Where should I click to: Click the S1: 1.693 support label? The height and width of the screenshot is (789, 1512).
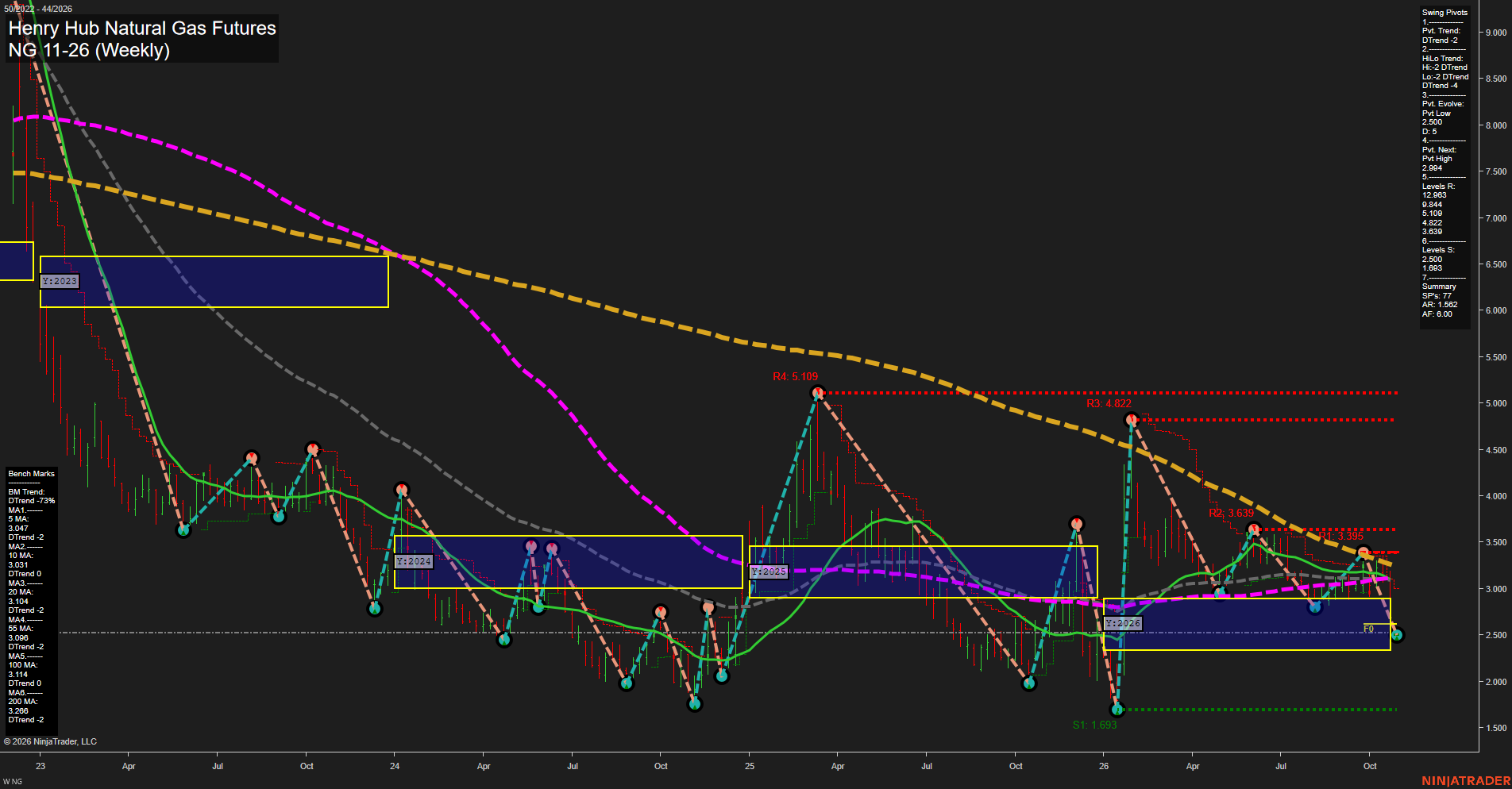1094,725
